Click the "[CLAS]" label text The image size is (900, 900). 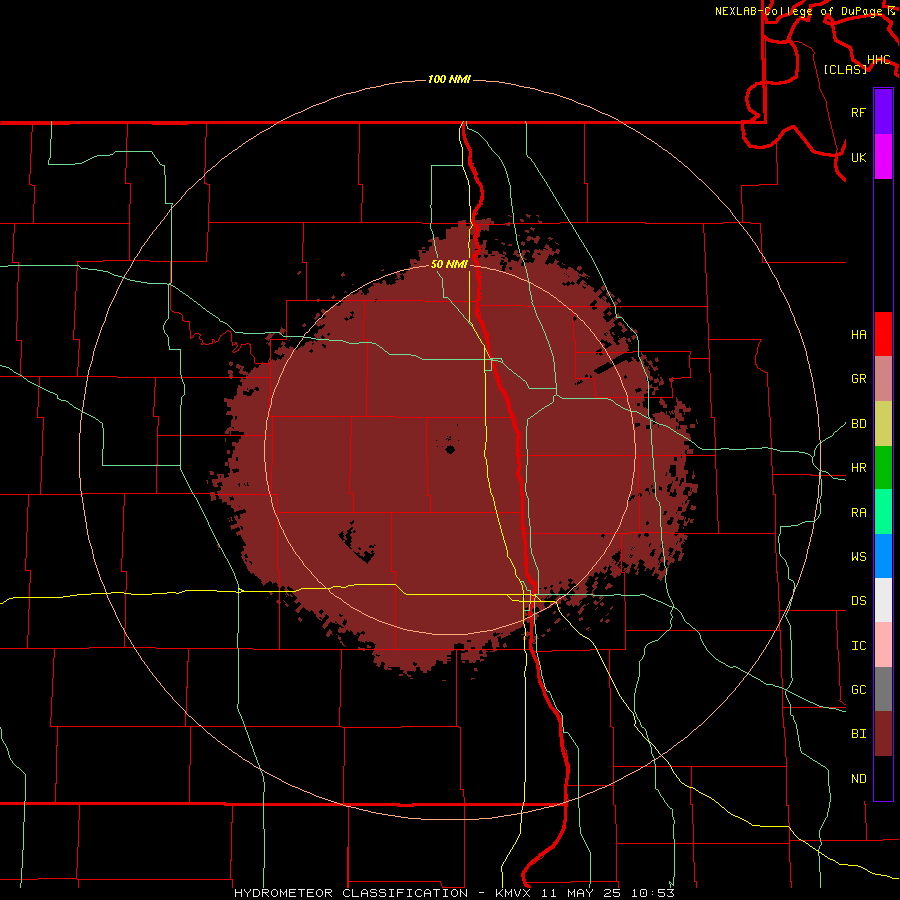pyautogui.click(x=845, y=69)
